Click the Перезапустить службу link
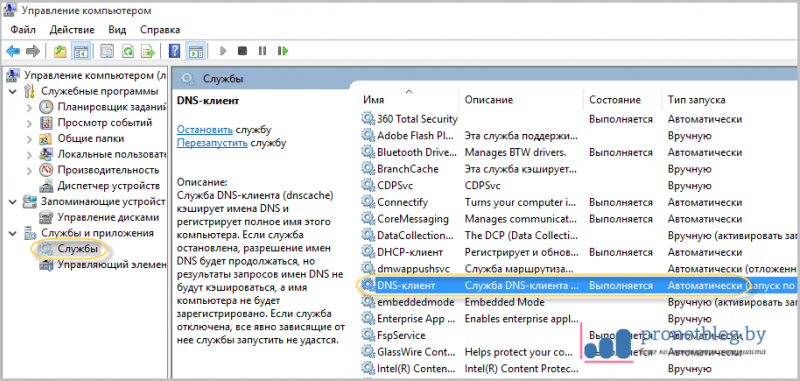The image size is (800, 381). tap(212, 143)
